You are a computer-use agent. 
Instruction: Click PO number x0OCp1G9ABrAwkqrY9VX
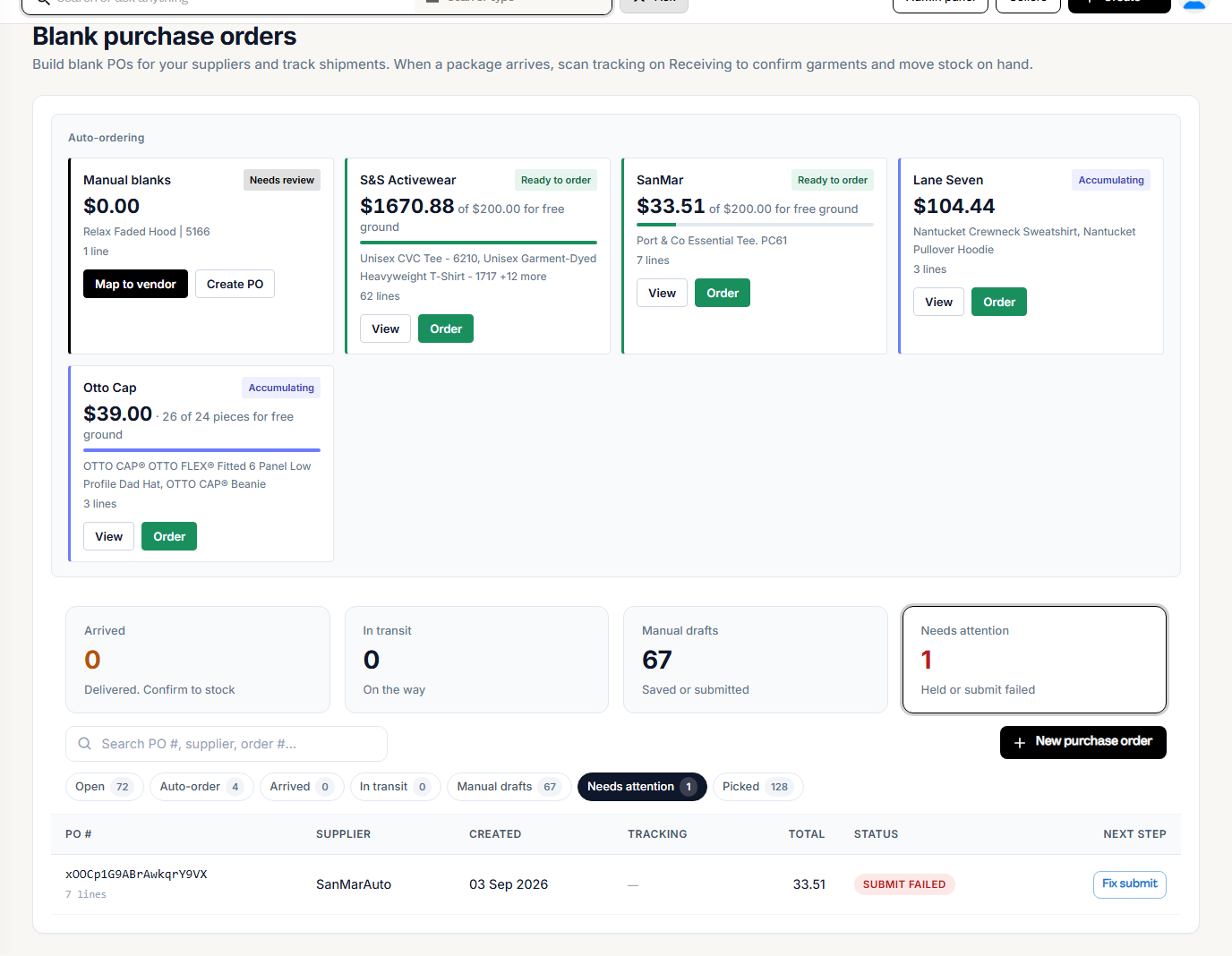click(136, 875)
